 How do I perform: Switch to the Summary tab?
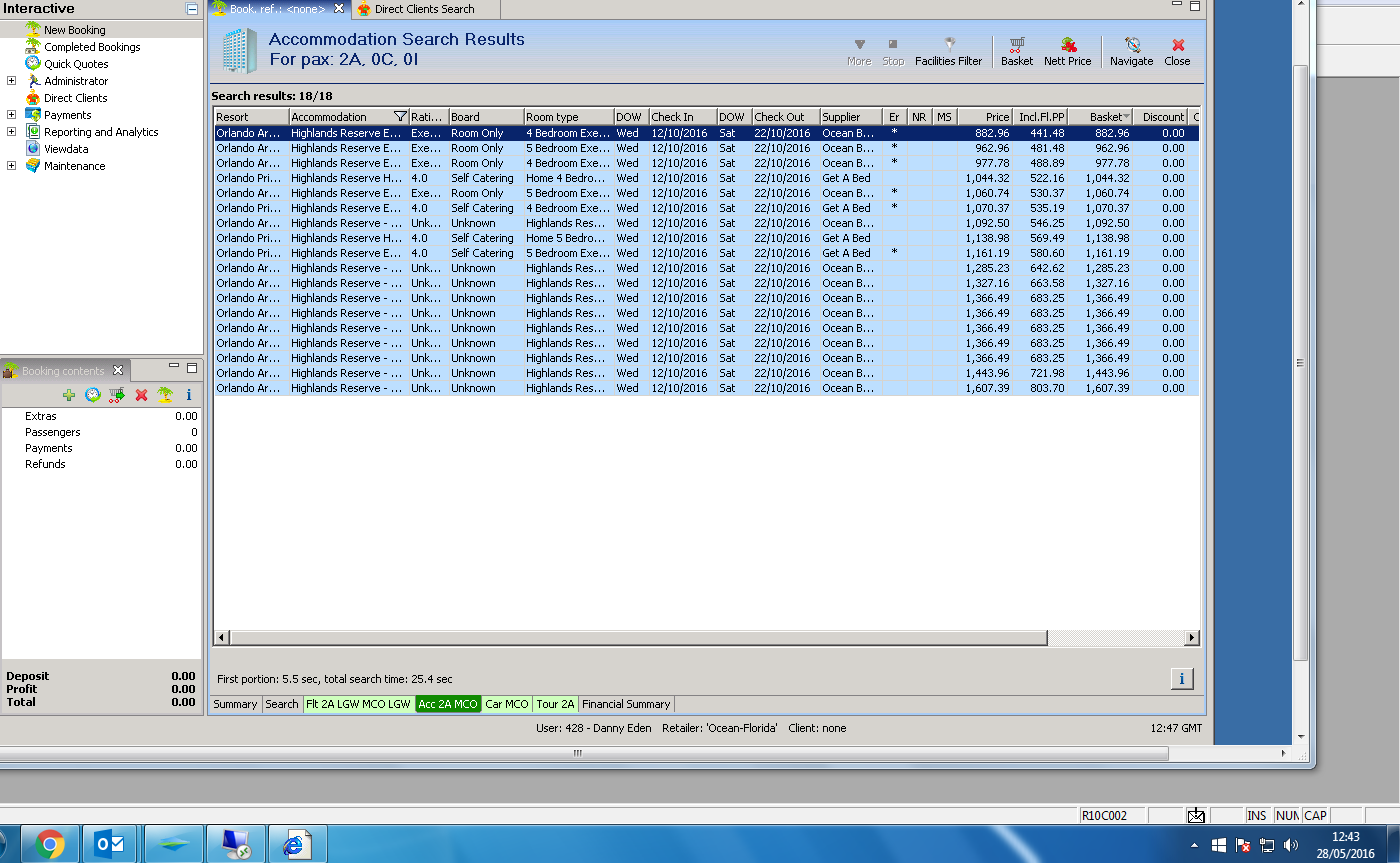click(x=235, y=704)
